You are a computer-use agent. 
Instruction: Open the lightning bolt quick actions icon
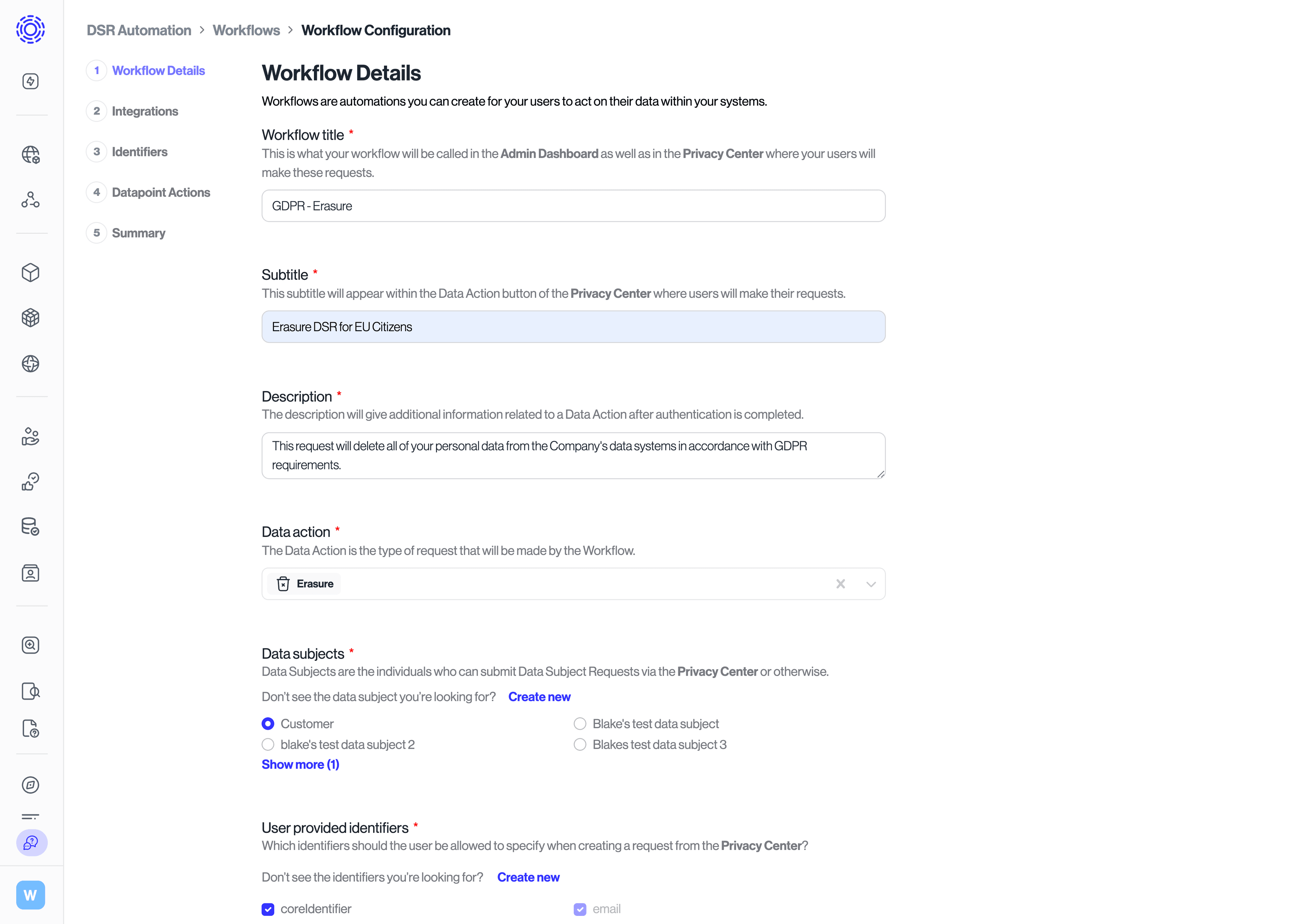[x=31, y=81]
